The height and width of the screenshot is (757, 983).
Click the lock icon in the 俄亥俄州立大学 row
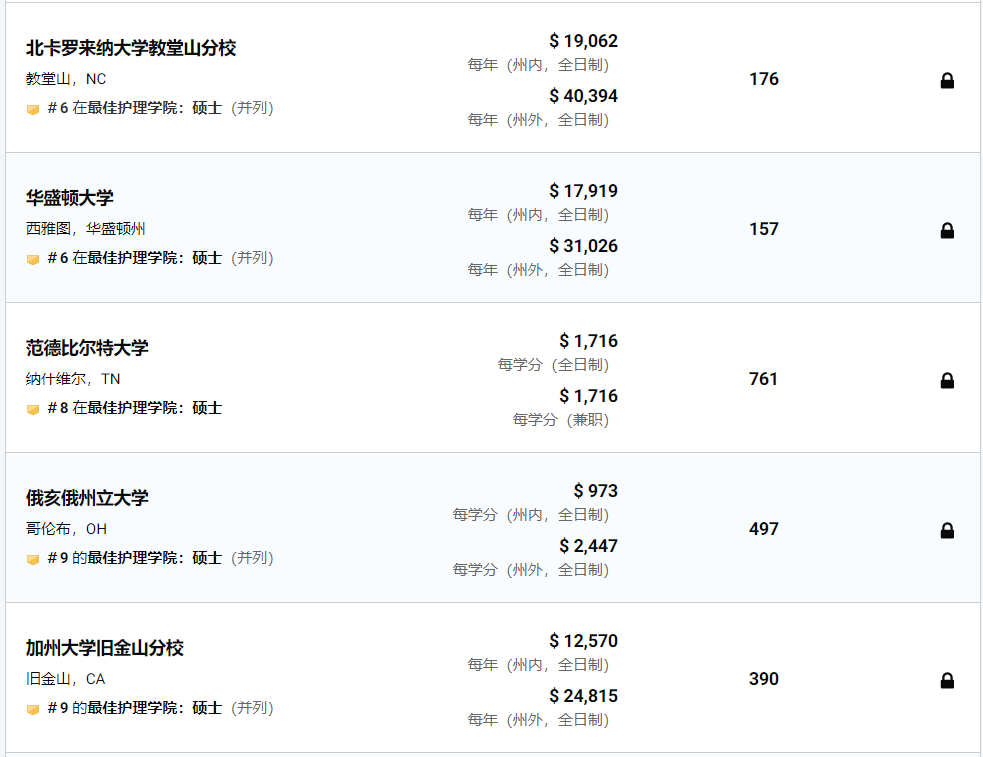[x=947, y=530]
